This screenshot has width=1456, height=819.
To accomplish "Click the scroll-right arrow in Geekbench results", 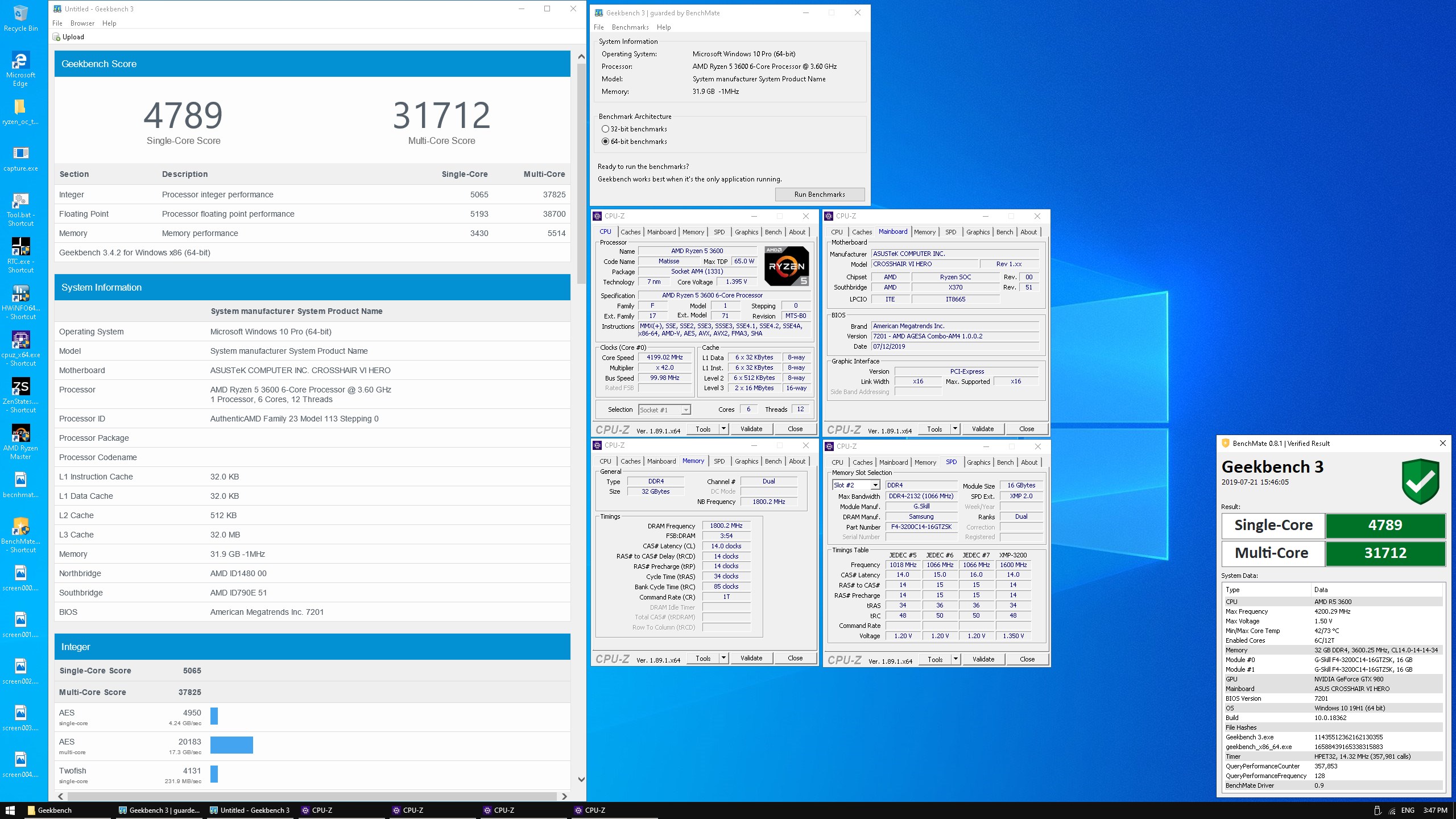I will pos(564,796).
